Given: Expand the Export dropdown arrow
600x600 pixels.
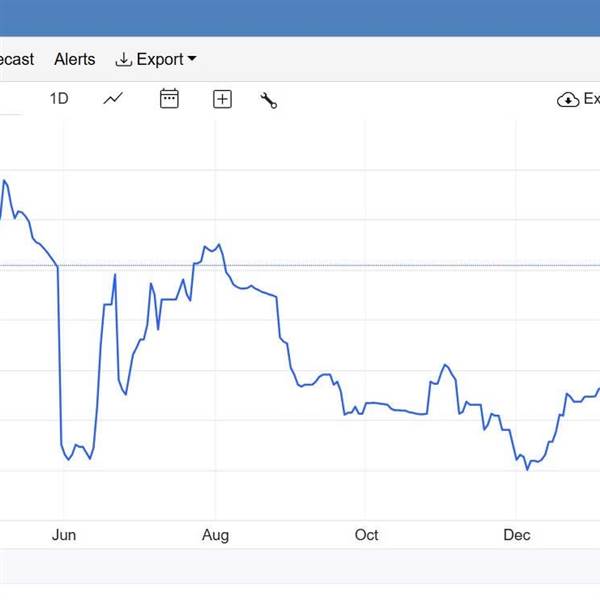Looking at the screenshot, I should point(192,60).
